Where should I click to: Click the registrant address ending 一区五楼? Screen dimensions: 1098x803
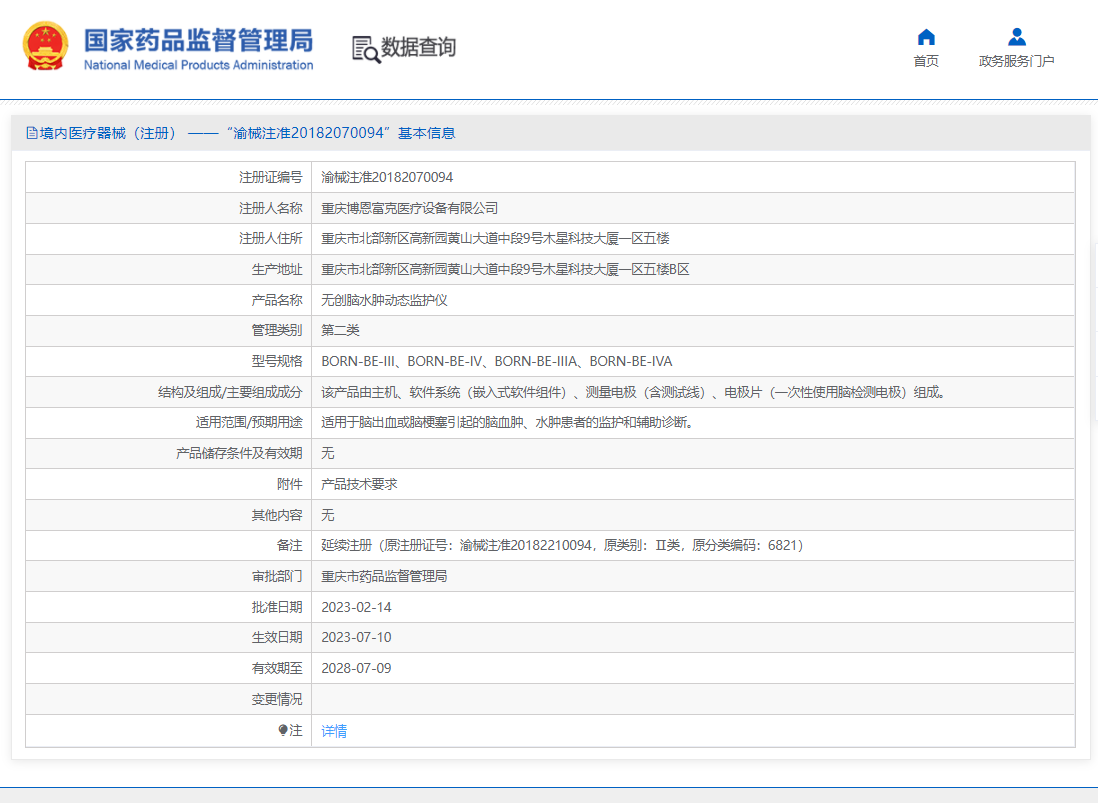coord(495,239)
